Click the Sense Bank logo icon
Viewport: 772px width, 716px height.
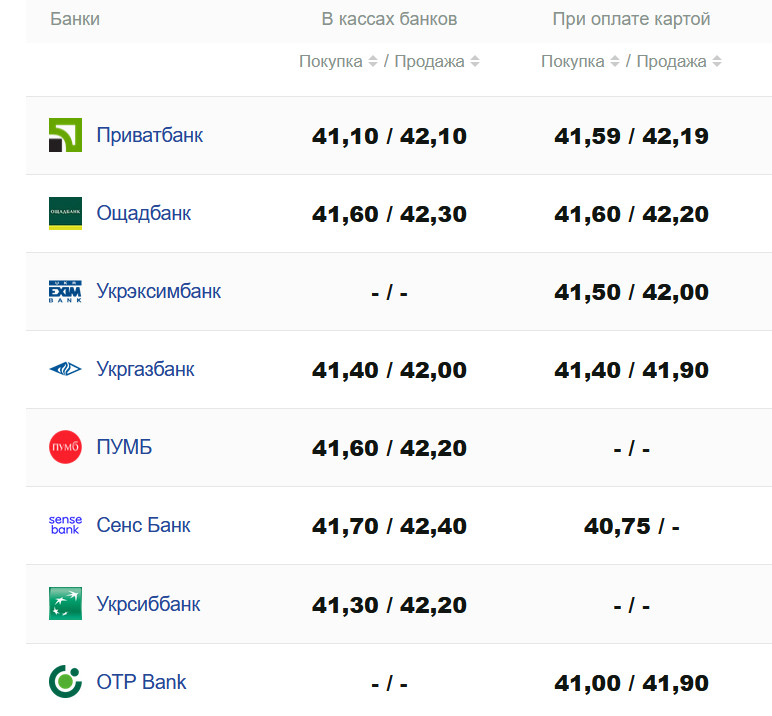click(x=65, y=525)
